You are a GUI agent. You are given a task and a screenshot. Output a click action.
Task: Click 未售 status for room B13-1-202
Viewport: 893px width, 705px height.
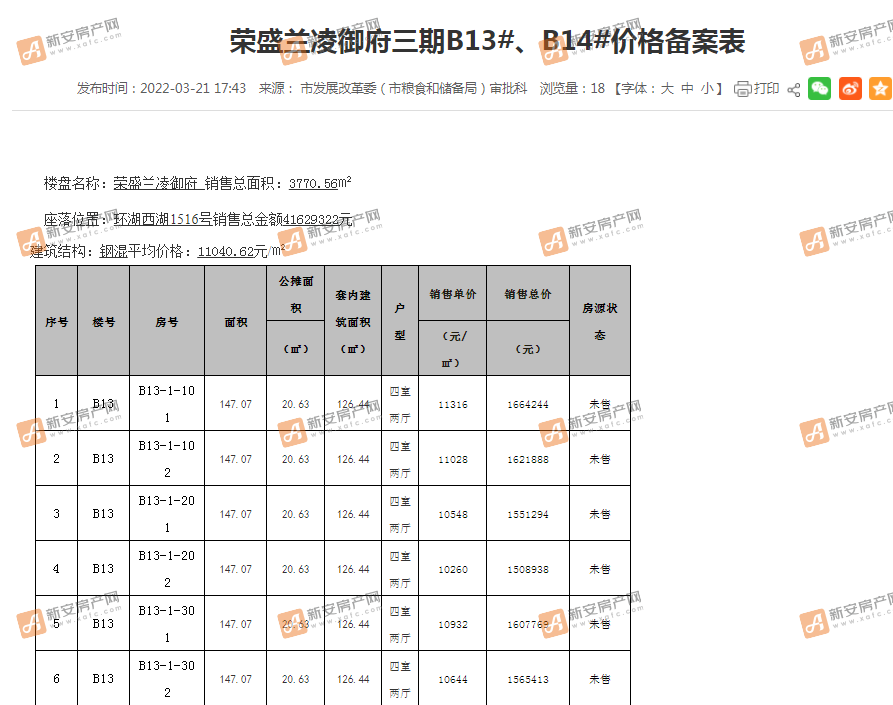pyautogui.click(x=600, y=569)
